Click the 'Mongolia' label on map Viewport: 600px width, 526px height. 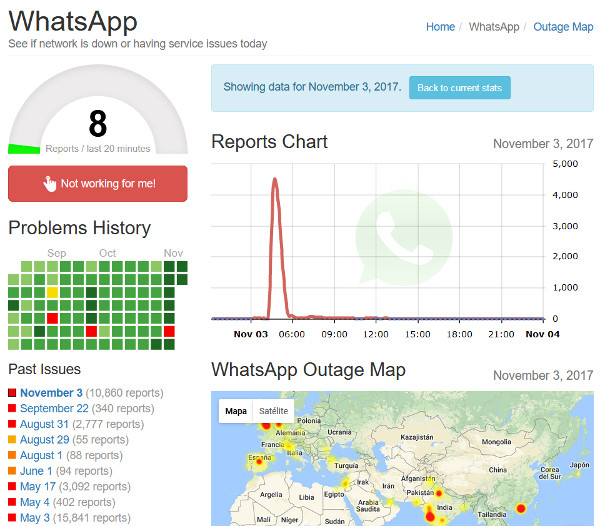496,442
